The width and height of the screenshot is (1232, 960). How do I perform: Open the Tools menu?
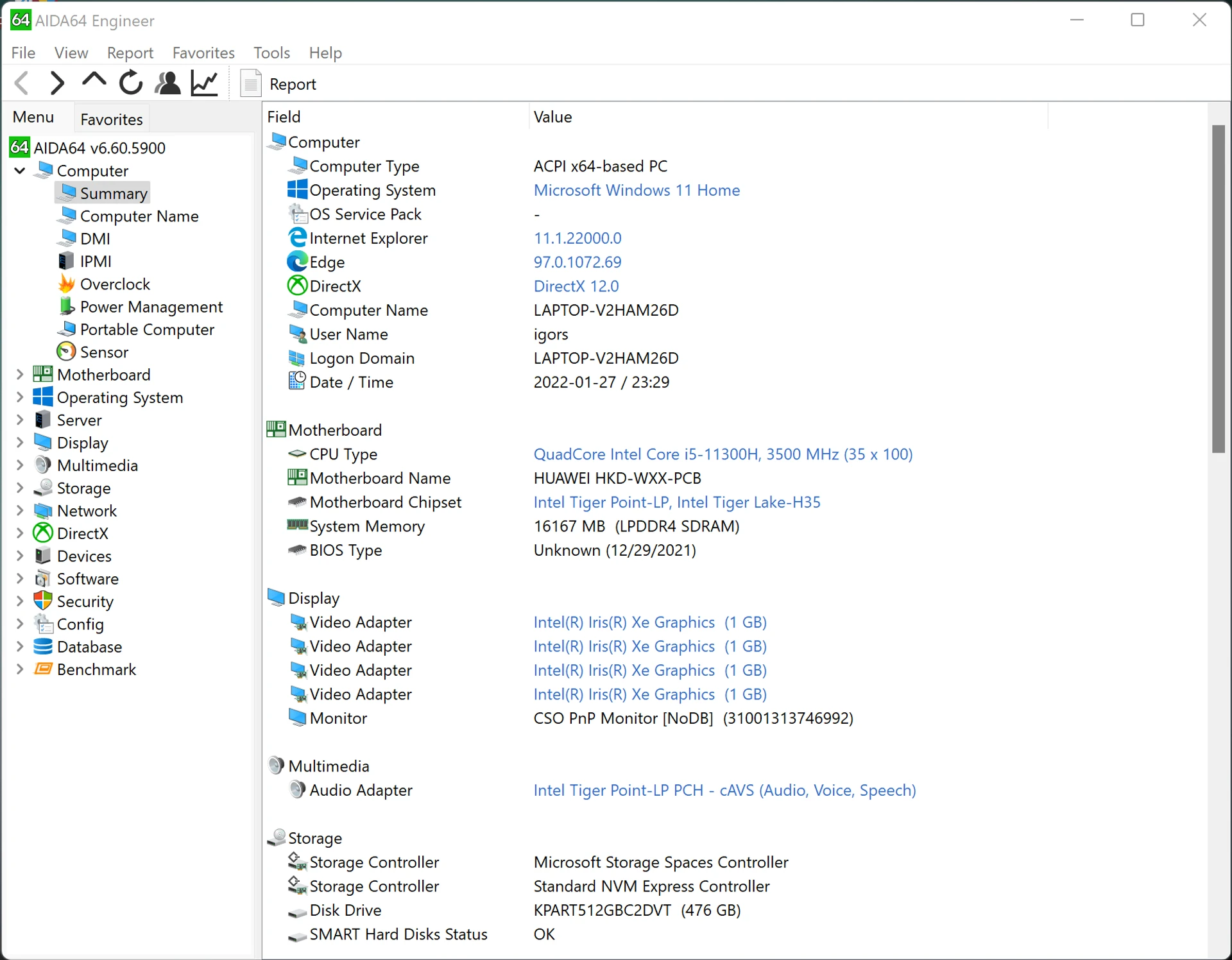(x=271, y=53)
